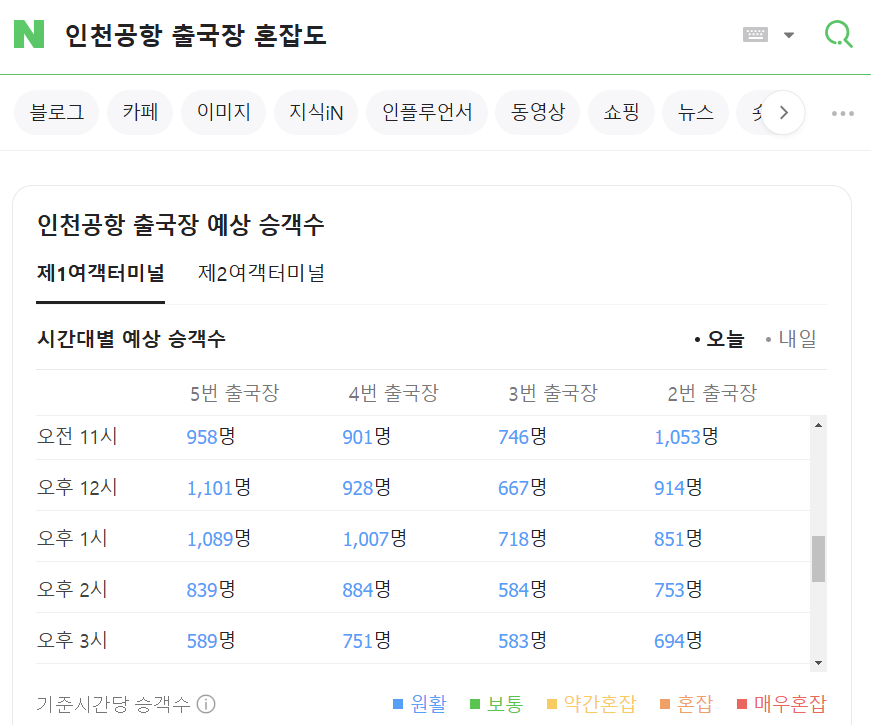Click the 지식iN category button
The image size is (871, 725).
[x=316, y=112]
